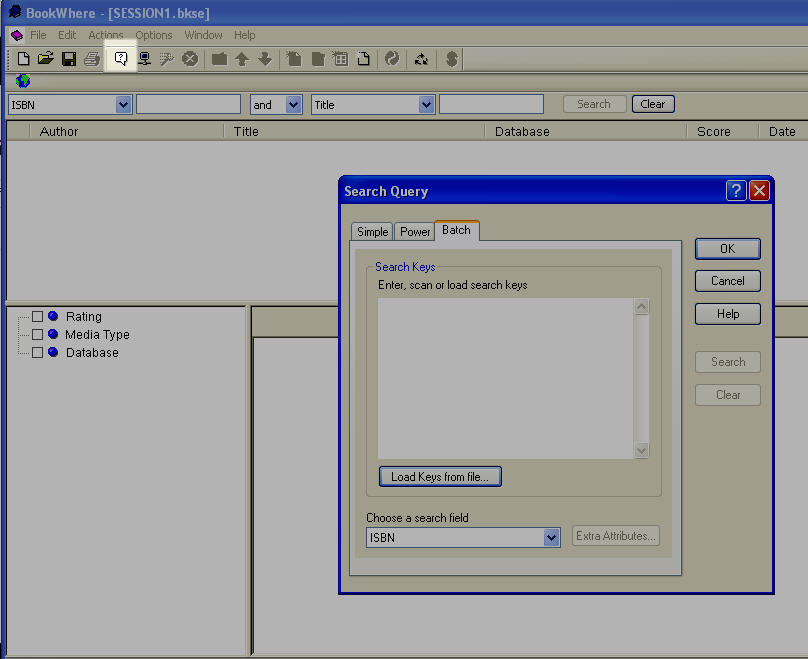Click the dark folder toolbar icon
The image size is (808, 659).
click(220, 59)
